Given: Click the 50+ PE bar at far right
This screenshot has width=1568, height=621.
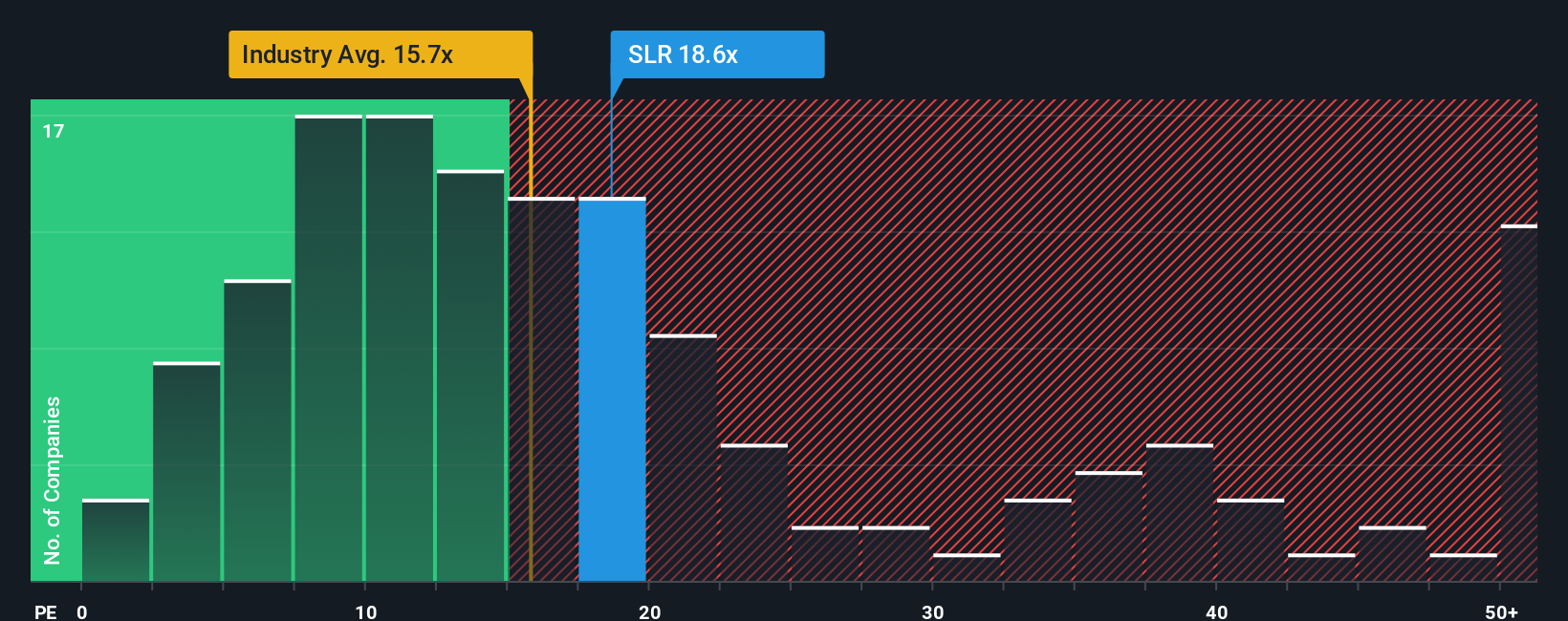Looking at the screenshot, I should [x=1519, y=403].
